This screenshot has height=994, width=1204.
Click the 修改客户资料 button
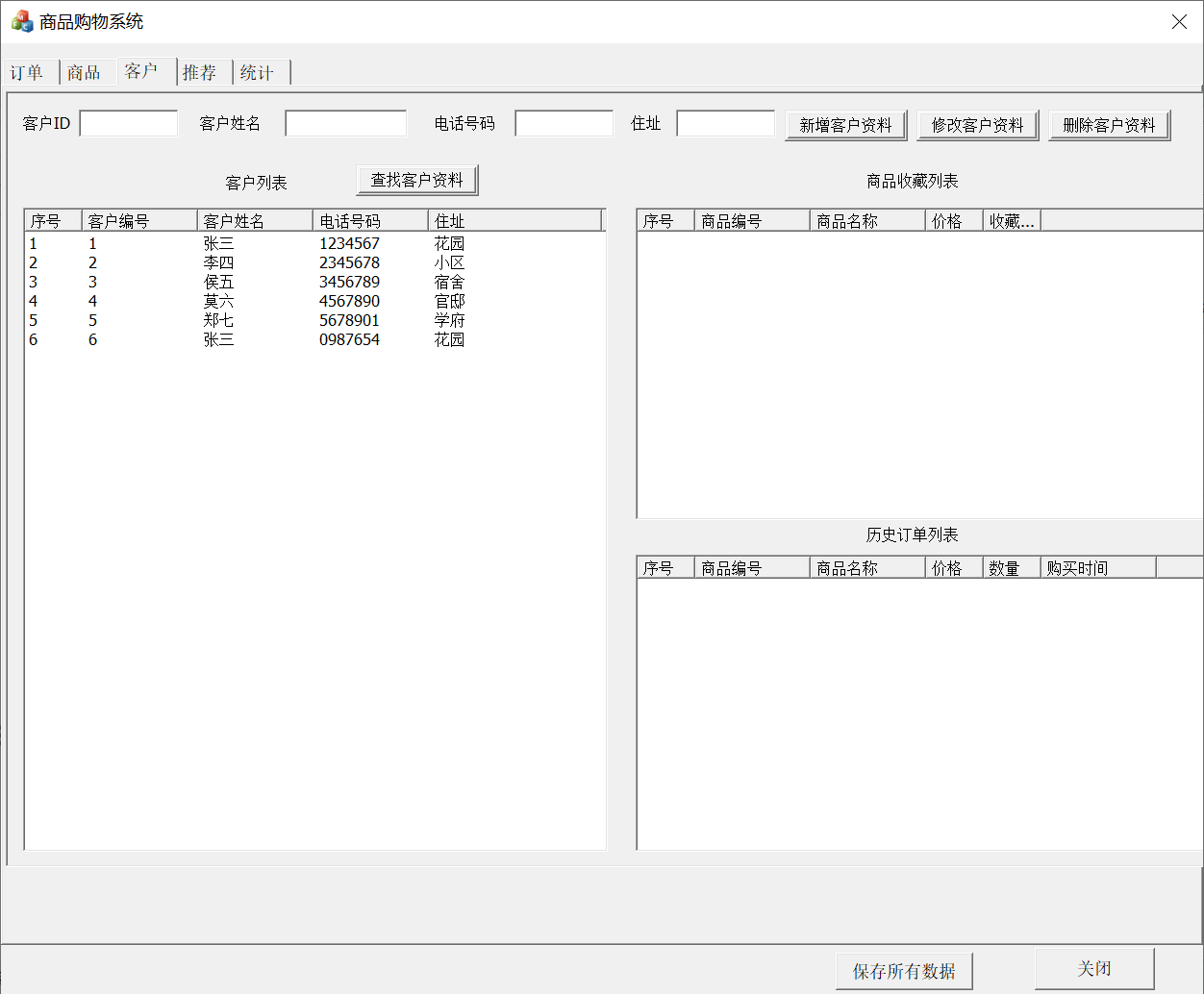978,125
